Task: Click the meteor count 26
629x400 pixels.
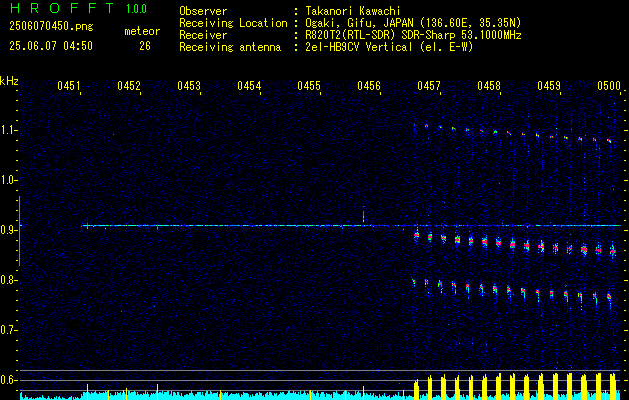Action: (145, 46)
